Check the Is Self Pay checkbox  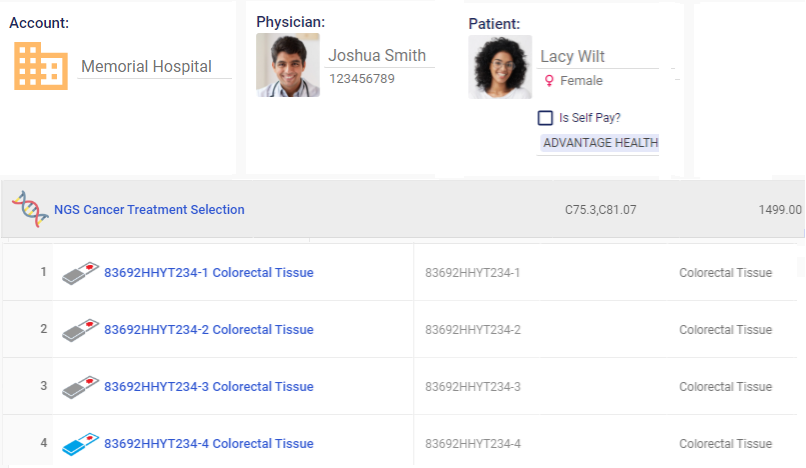click(x=545, y=118)
